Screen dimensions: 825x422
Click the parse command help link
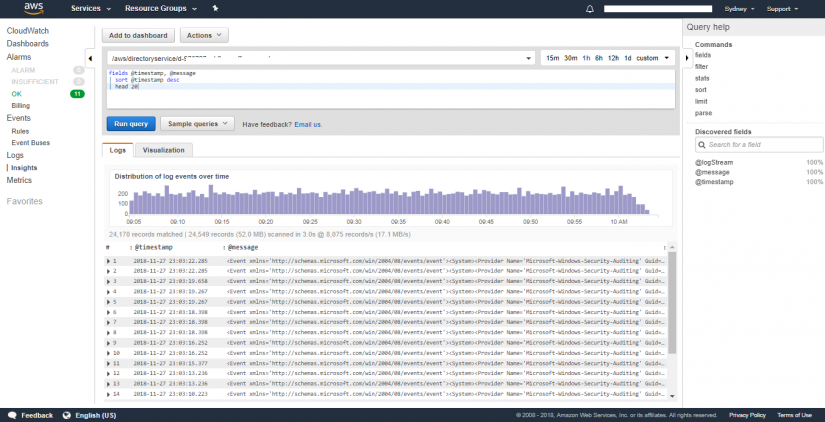tap(703, 113)
